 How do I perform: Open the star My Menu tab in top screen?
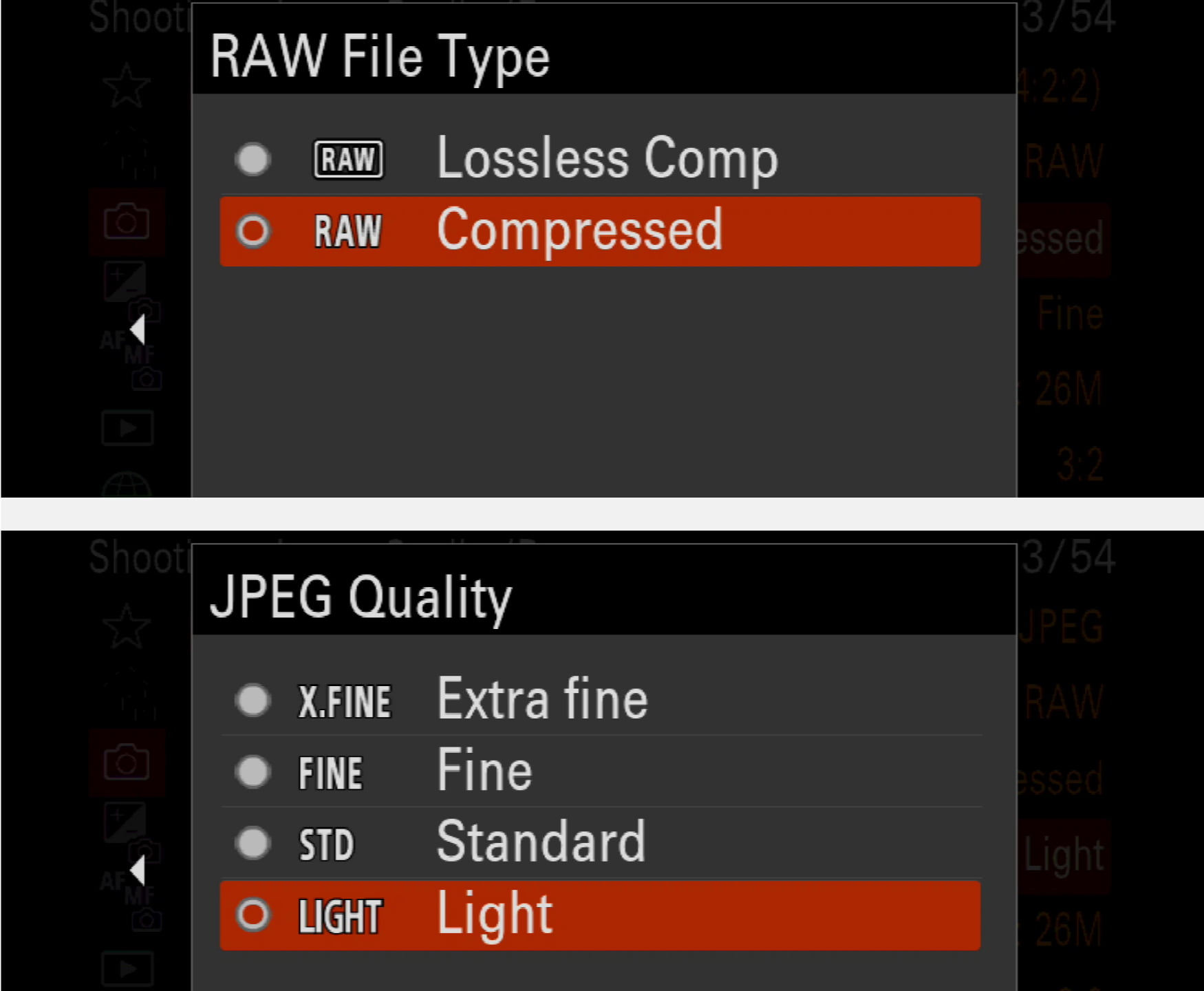[126, 86]
